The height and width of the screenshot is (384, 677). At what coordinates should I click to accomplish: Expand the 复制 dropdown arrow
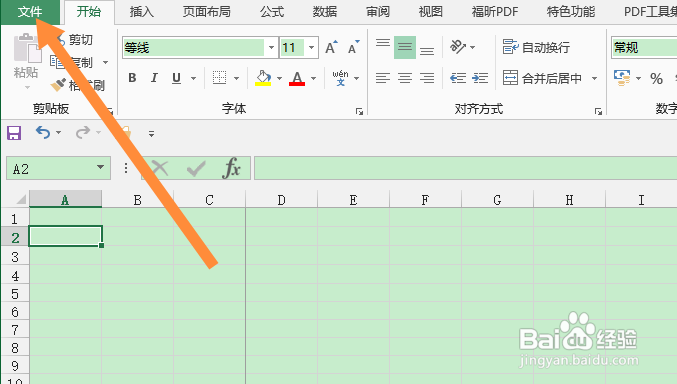(x=105, y=63)
